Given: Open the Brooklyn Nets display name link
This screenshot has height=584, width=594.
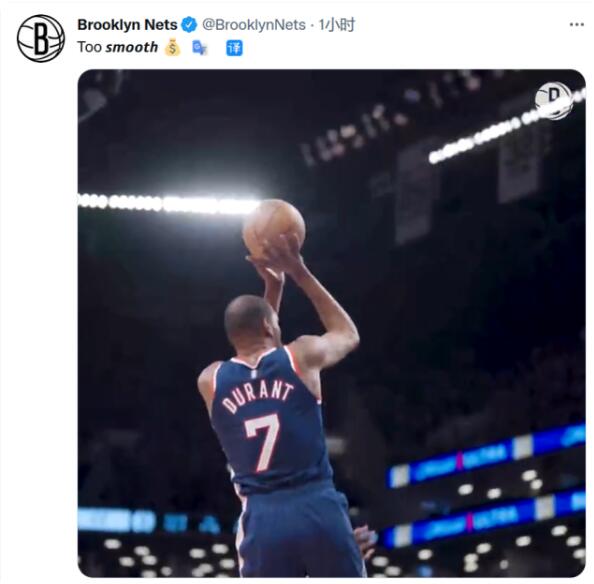Looking at the screenshot, I should click(x=127, y=25).
